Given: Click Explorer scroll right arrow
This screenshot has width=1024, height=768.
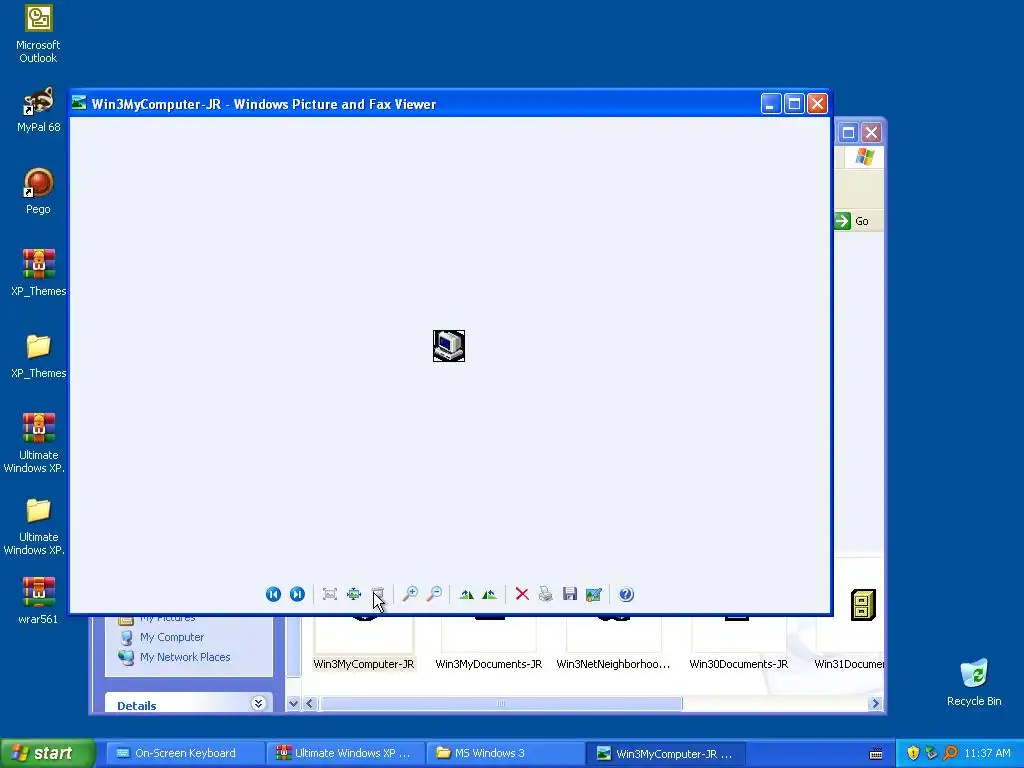Looking at the screenshot, I should click(875, 703).
